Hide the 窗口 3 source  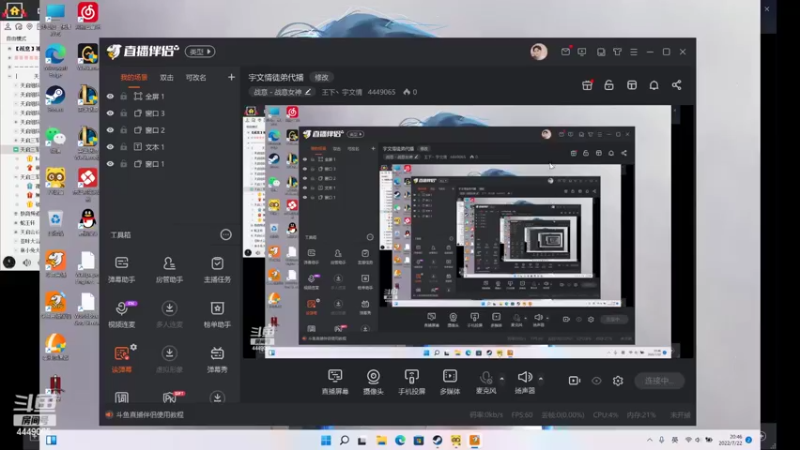coord(110,113)
